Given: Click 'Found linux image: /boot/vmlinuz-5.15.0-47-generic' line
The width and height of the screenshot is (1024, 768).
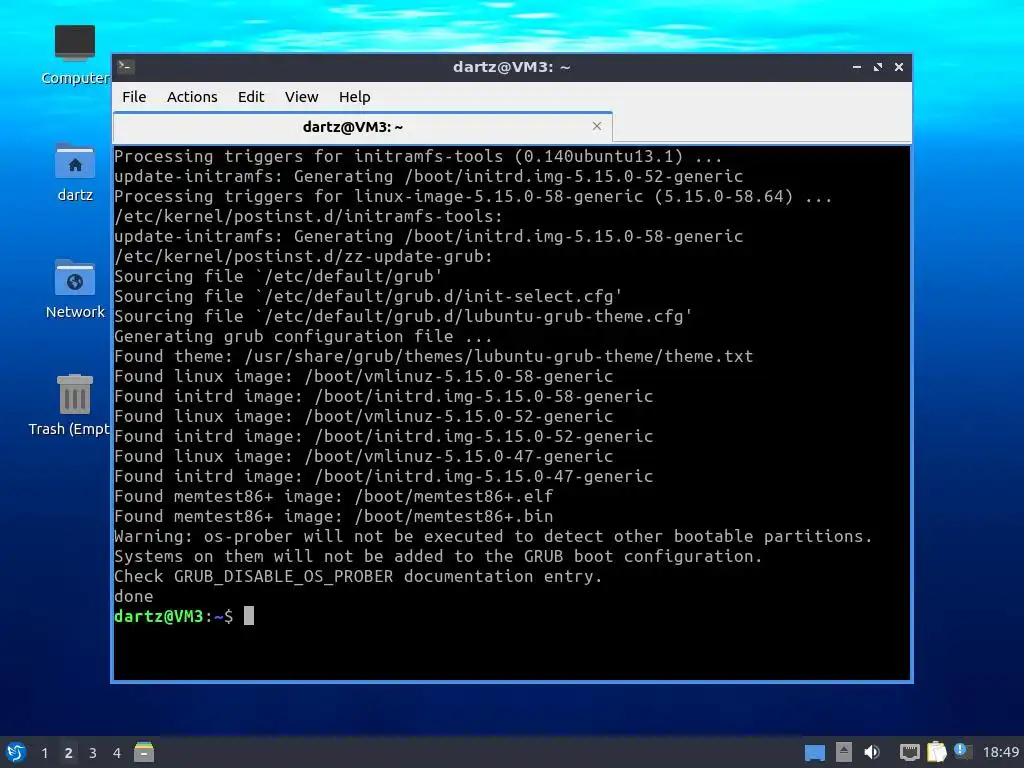Looking at the screenshot, I should [364, 456].
